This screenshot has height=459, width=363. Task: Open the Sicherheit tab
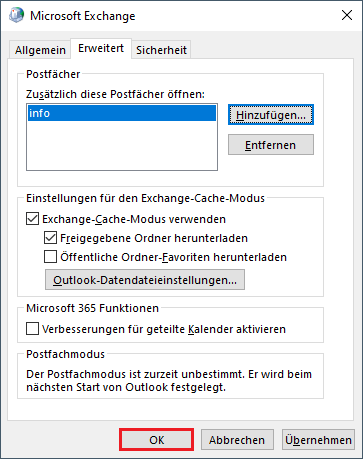tap(161, 50)
